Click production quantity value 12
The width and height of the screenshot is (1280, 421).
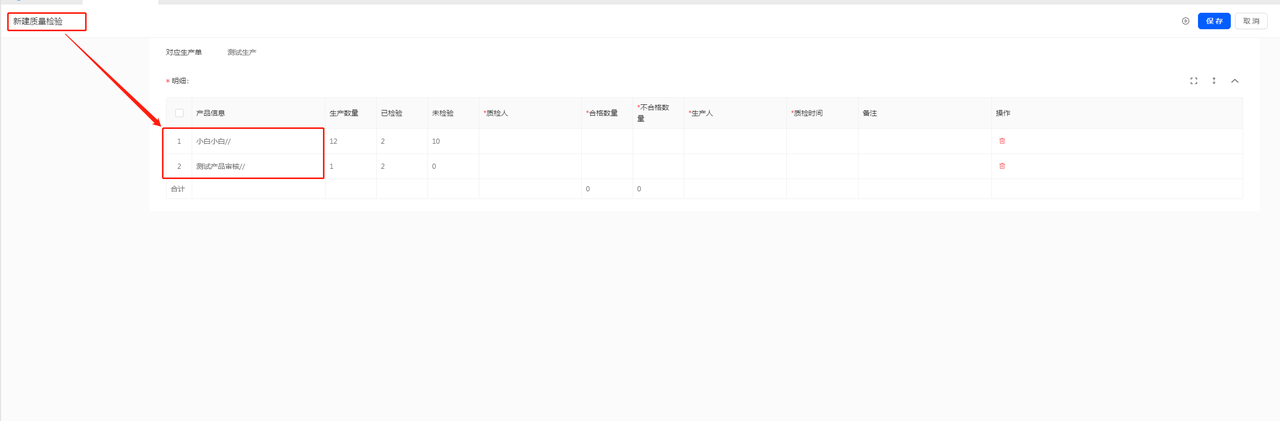point(334,141)
